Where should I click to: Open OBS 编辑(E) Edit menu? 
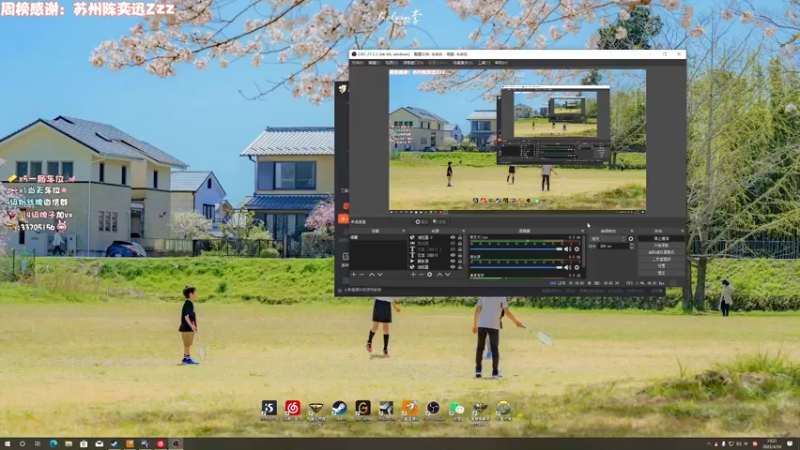tap(374, 63)
